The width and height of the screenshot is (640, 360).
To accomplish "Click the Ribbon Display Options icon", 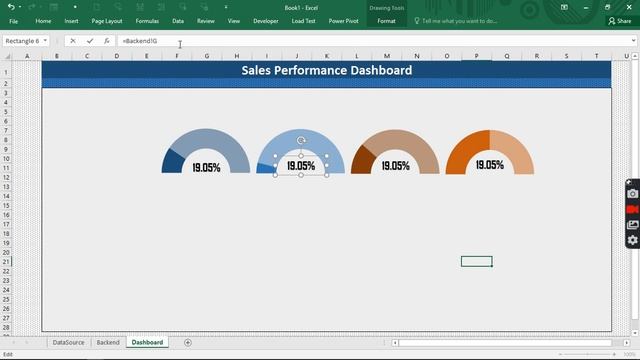I will [564, 7].
